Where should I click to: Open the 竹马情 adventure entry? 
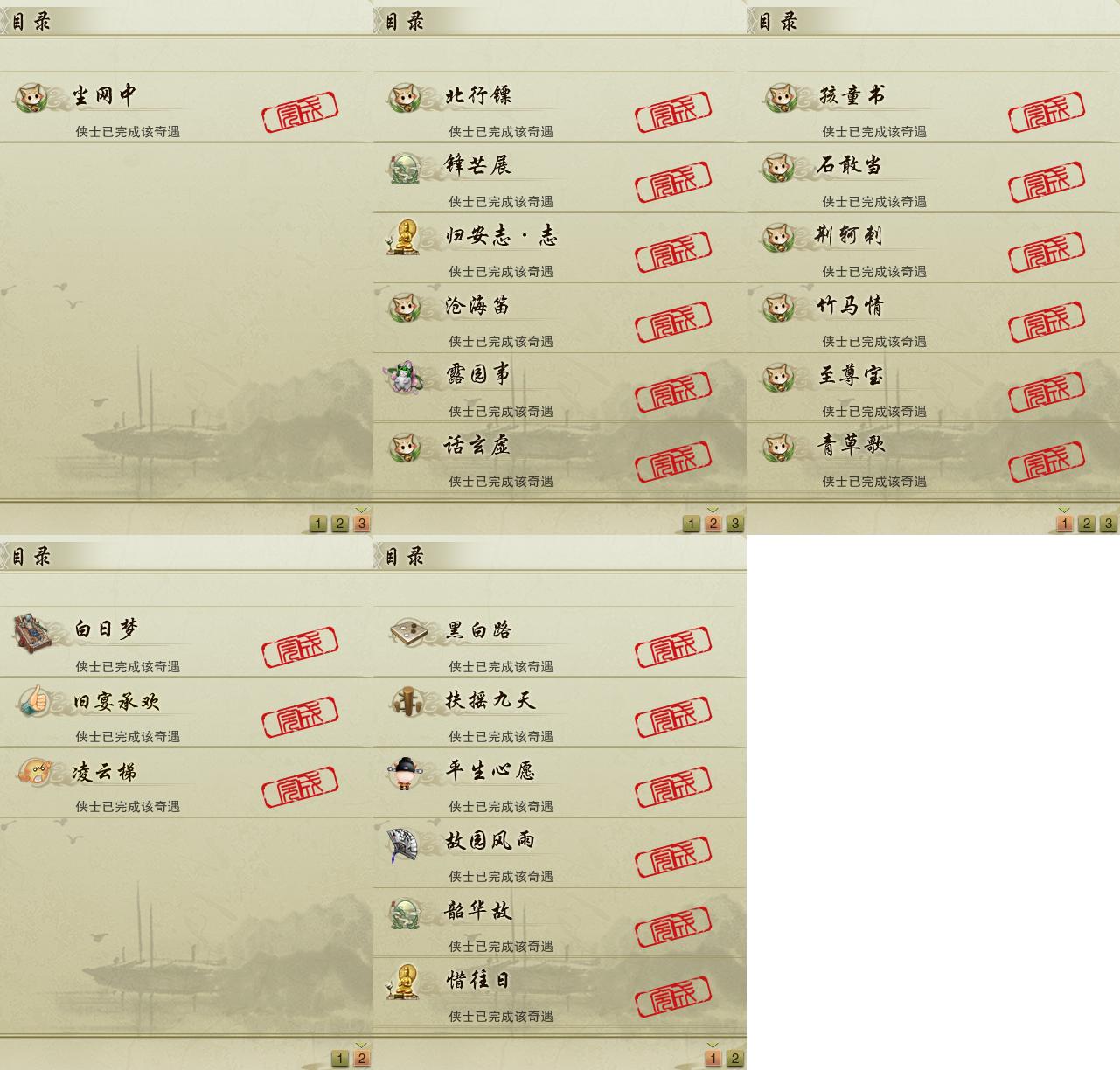tap(933, 317)
